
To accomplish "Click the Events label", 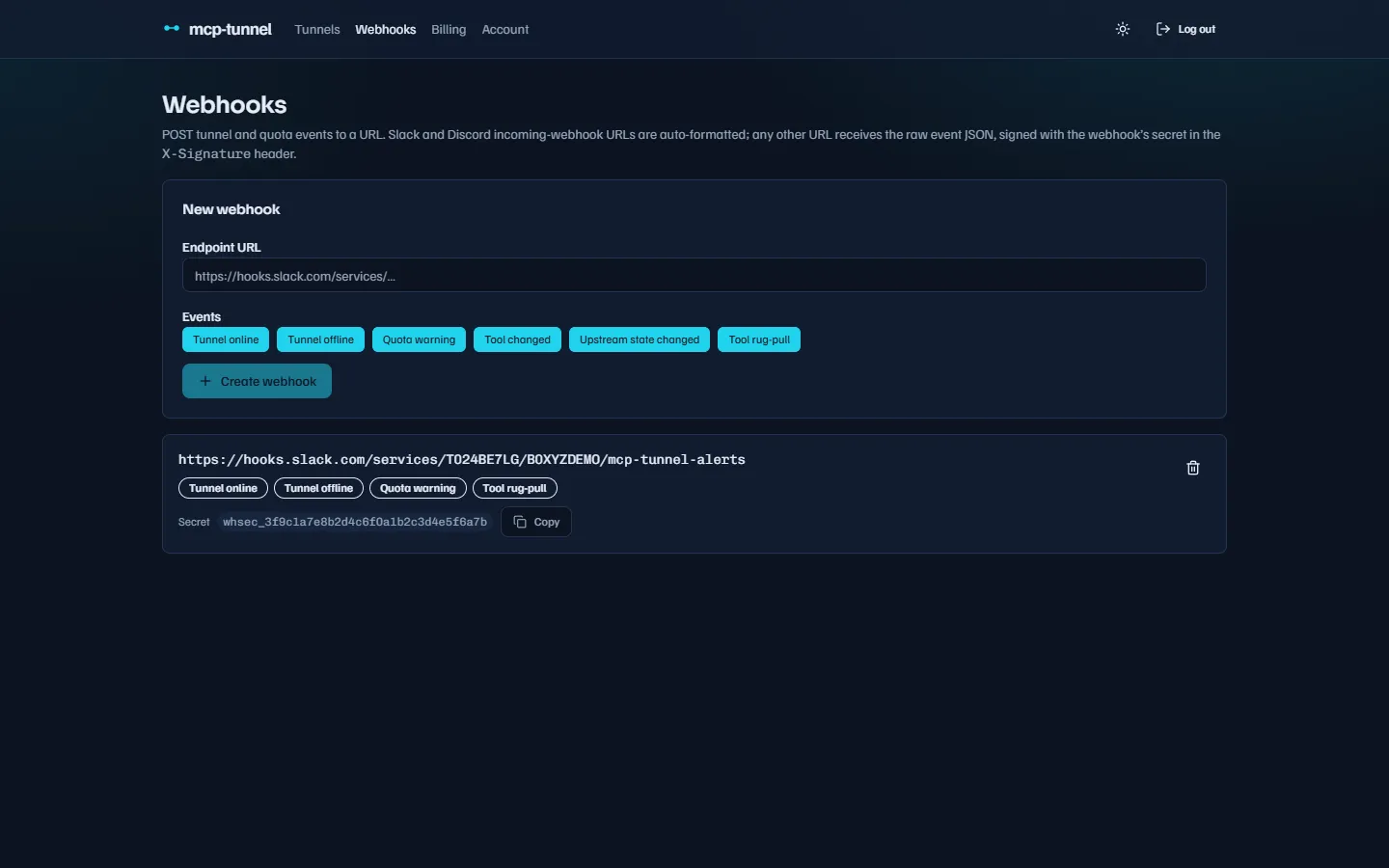I will [202, 316].
